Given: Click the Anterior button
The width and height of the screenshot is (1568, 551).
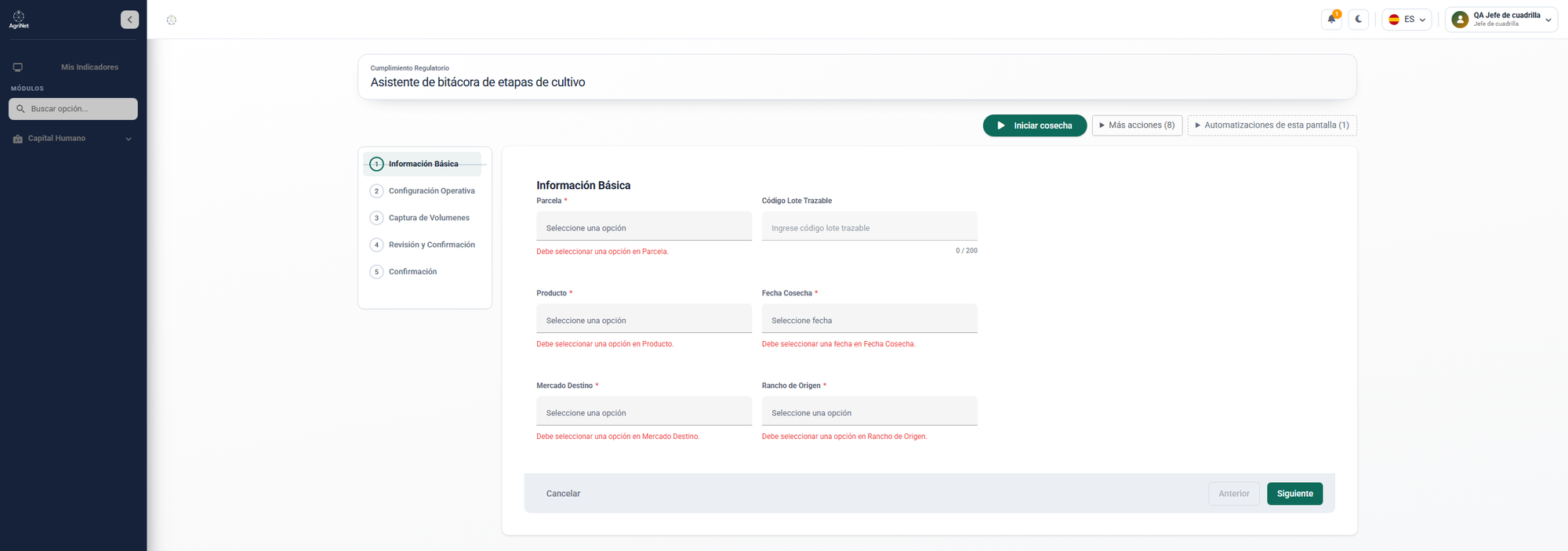Looking at the screenshot, I should point(1234,494).
